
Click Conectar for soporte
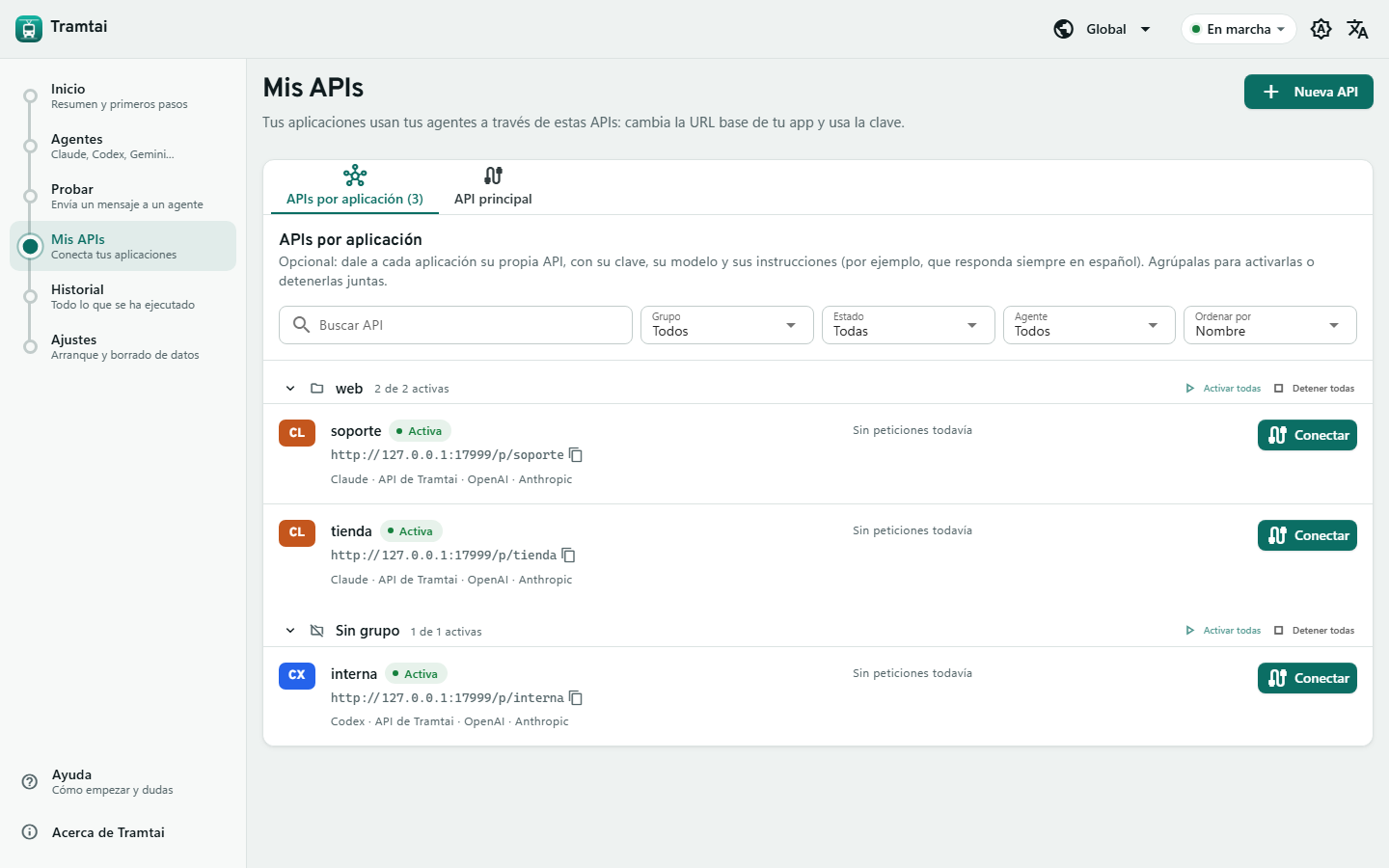(x=1307, y=435)
